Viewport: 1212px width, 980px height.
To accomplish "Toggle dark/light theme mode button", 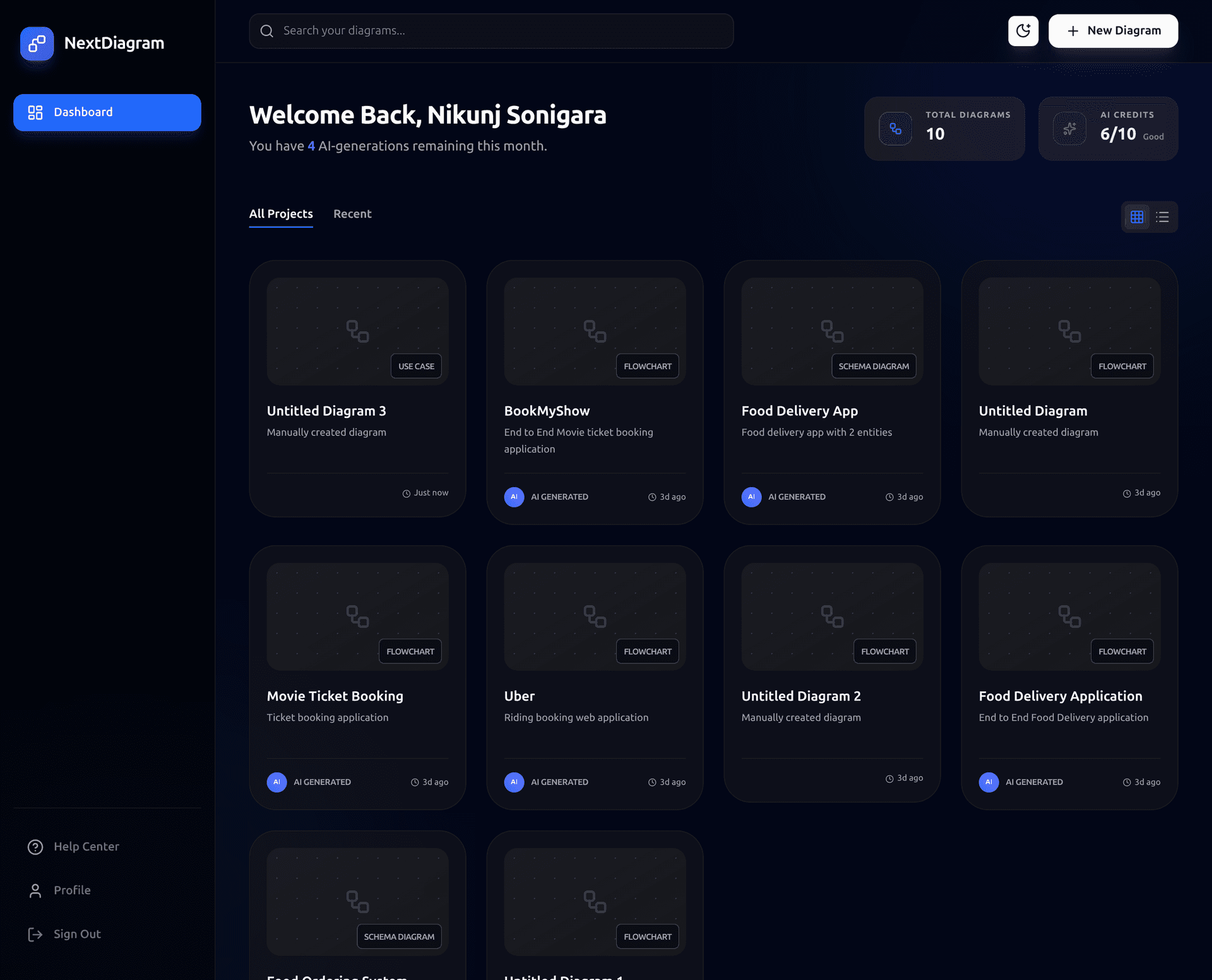I will 1023,31.
